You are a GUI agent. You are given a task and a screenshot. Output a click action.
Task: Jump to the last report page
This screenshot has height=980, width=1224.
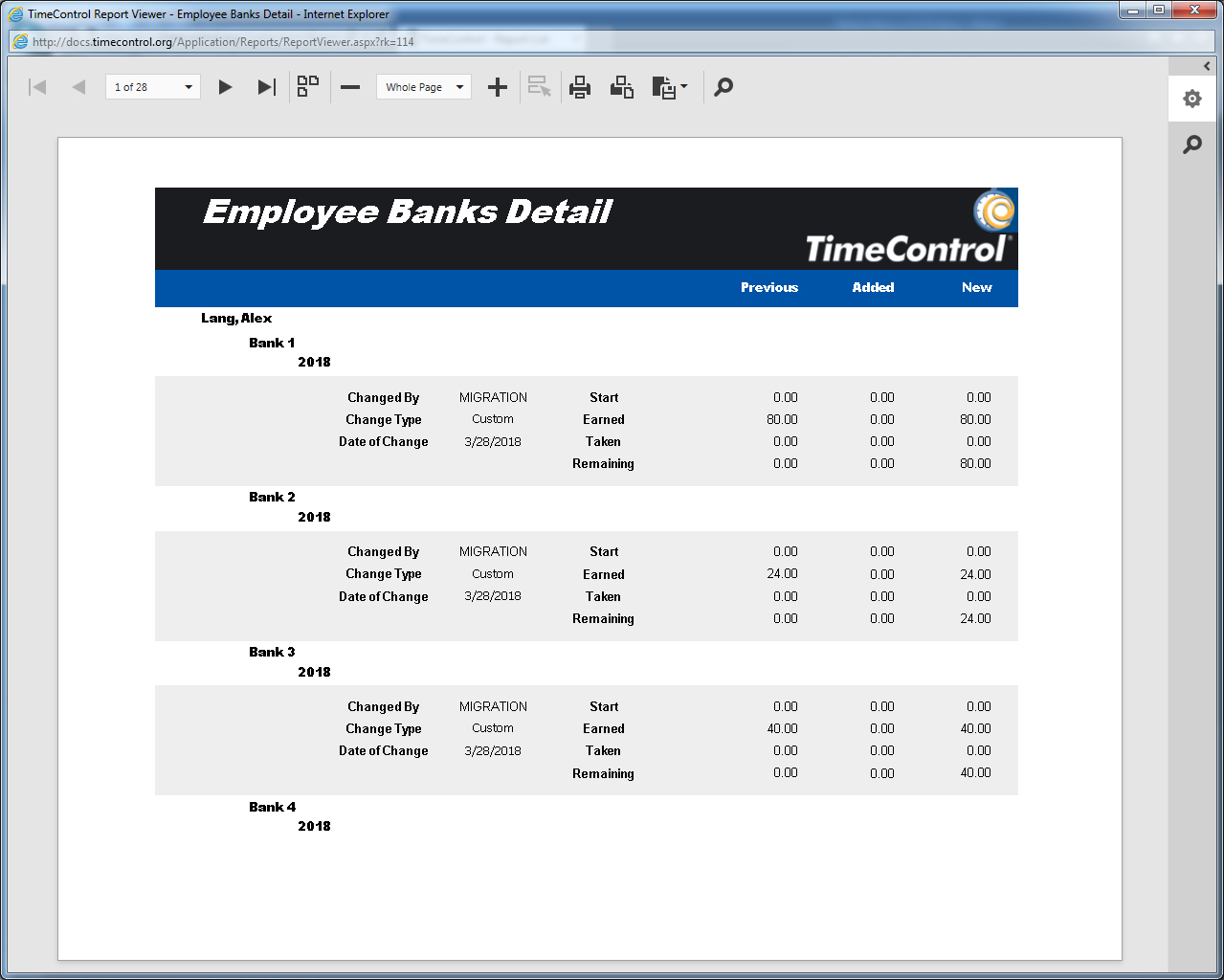tap(267, 87)
